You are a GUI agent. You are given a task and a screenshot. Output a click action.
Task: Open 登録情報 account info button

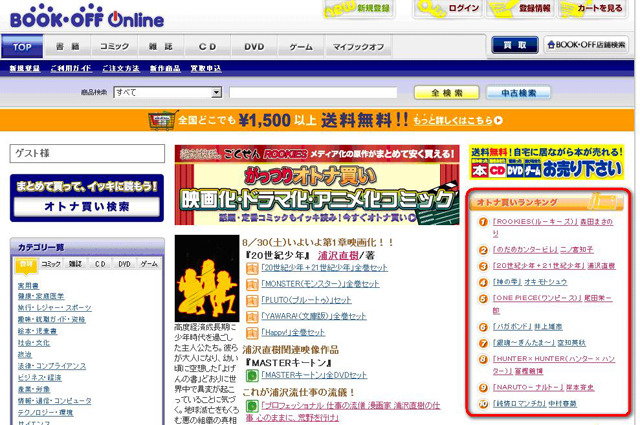520,9
